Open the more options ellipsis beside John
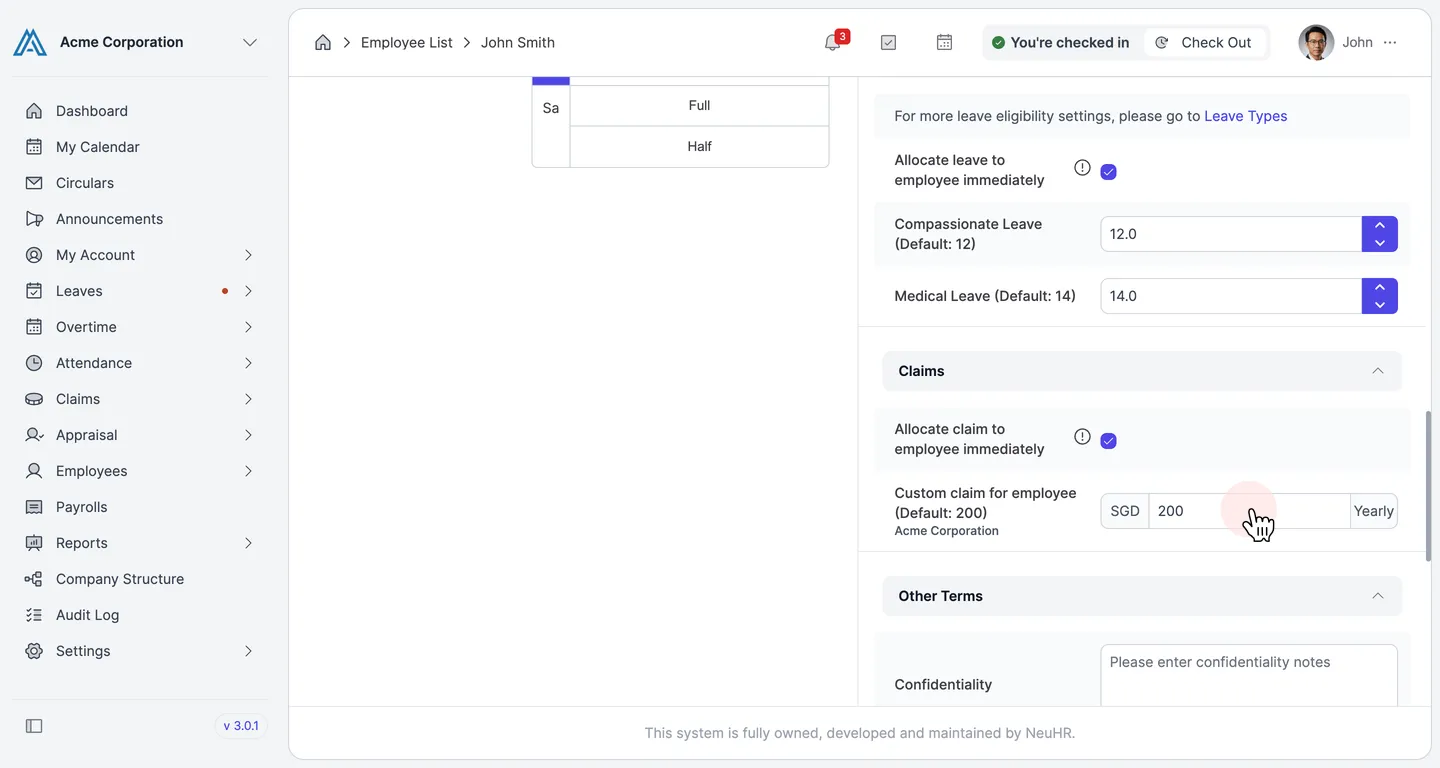The height and width of the screenshot is (768, 1440). point(1390,42)
